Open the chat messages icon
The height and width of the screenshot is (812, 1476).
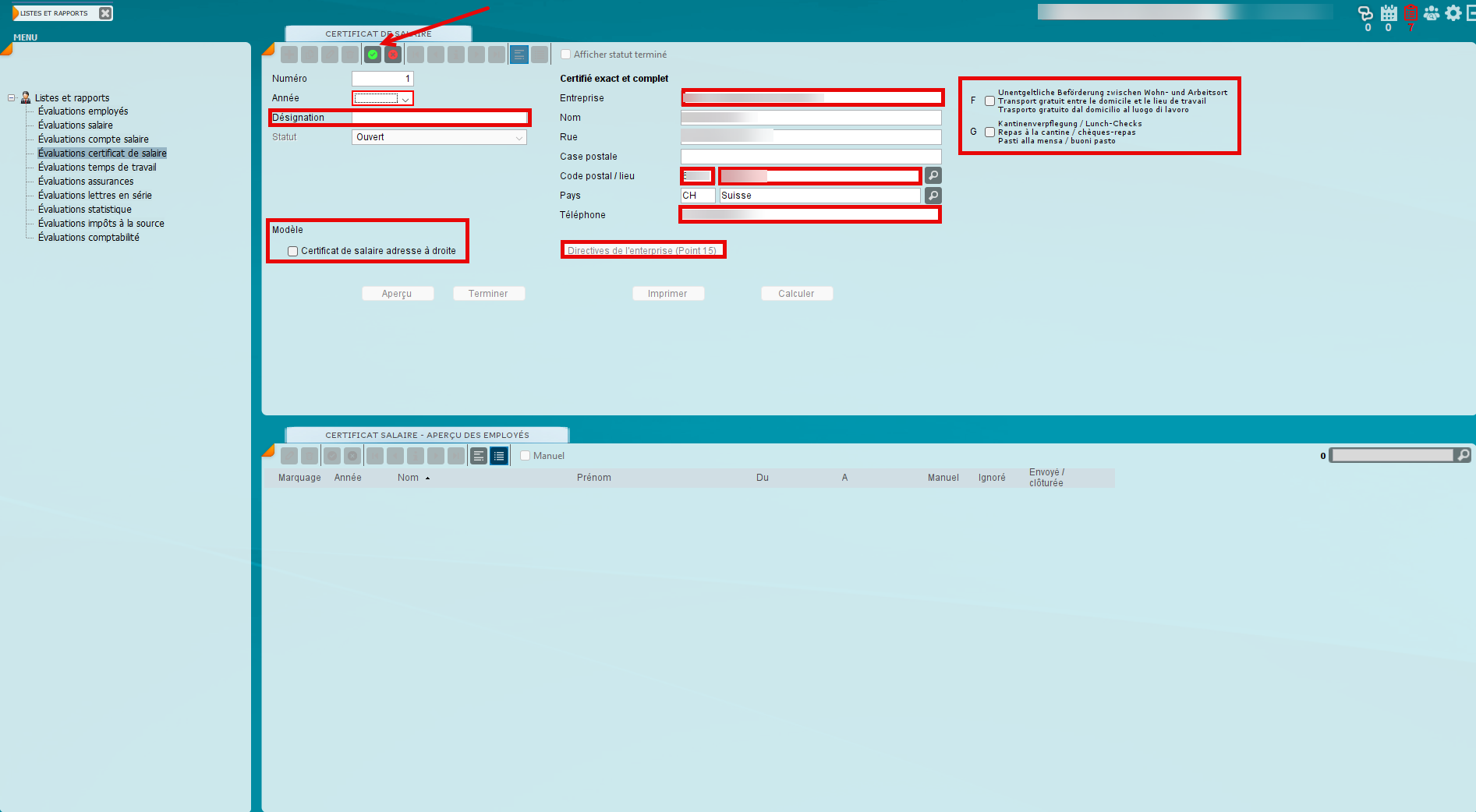tap(1365, 13)
